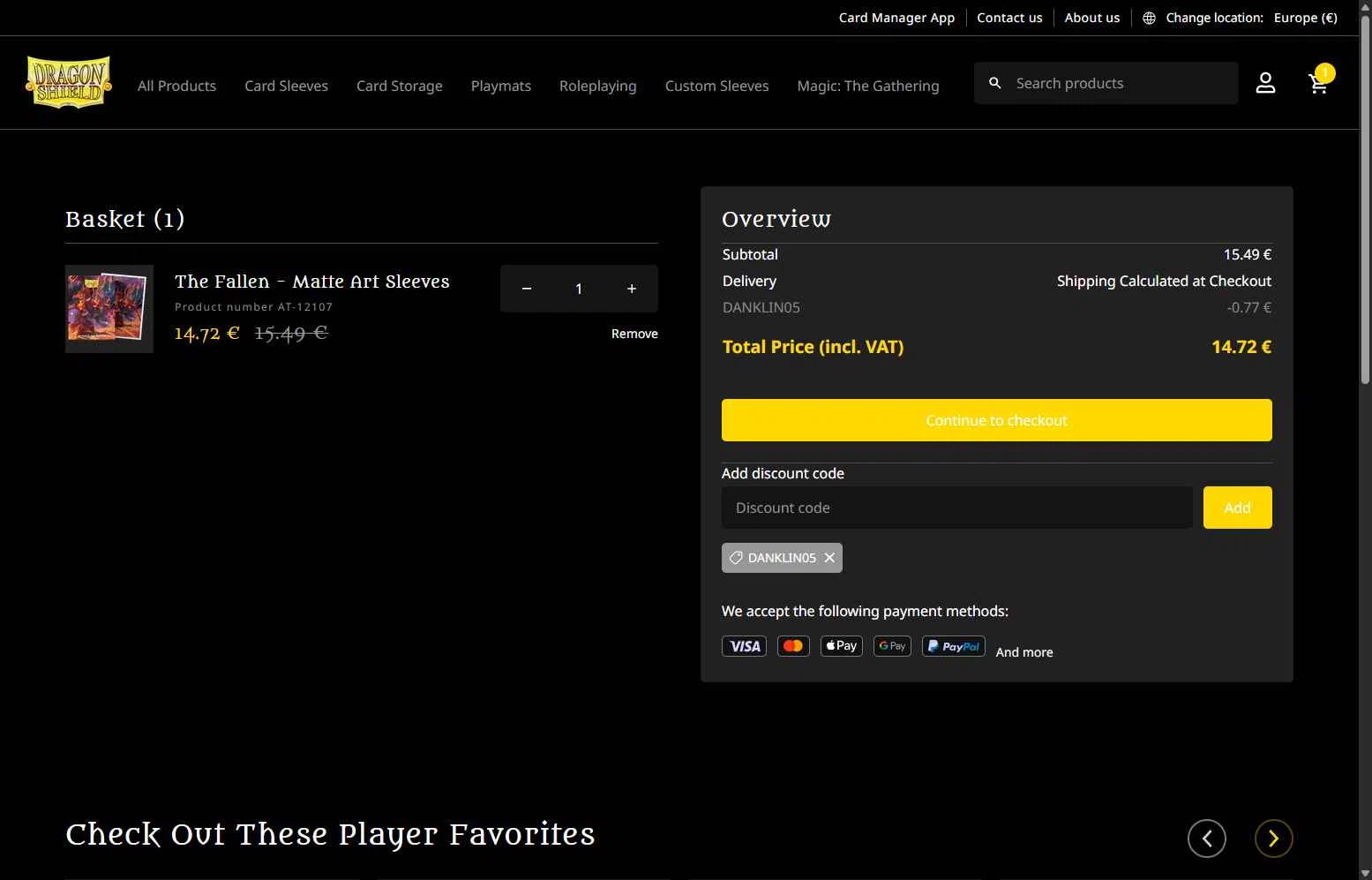Click the Basket (1) heading
The height and width of the screenshot is (880, 1372).
tap(125, 219)
